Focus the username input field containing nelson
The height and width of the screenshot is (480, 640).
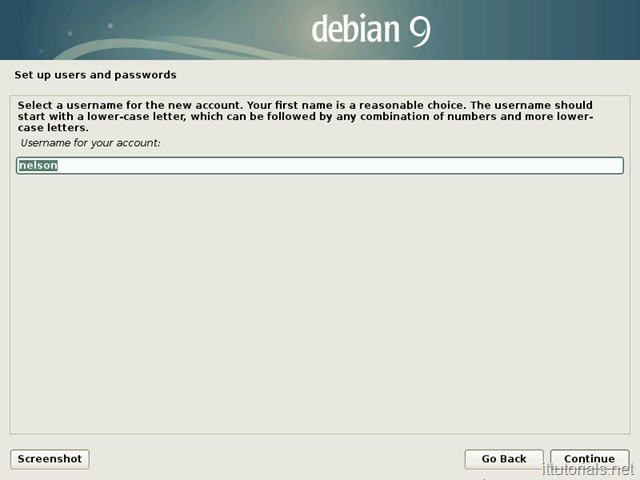(320, 165)
